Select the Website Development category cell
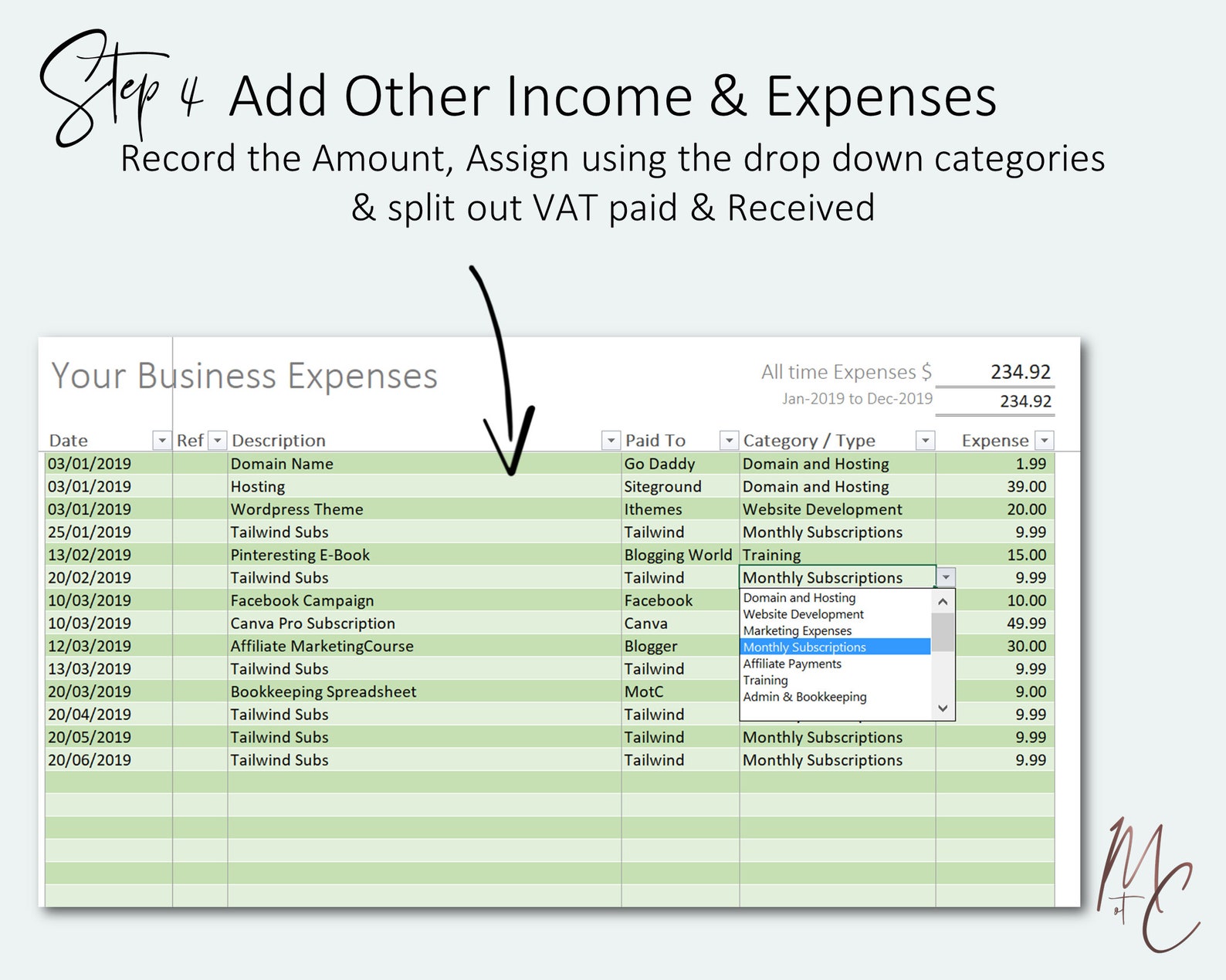Viewport: 1226px width, 980px height. point(838,509)
